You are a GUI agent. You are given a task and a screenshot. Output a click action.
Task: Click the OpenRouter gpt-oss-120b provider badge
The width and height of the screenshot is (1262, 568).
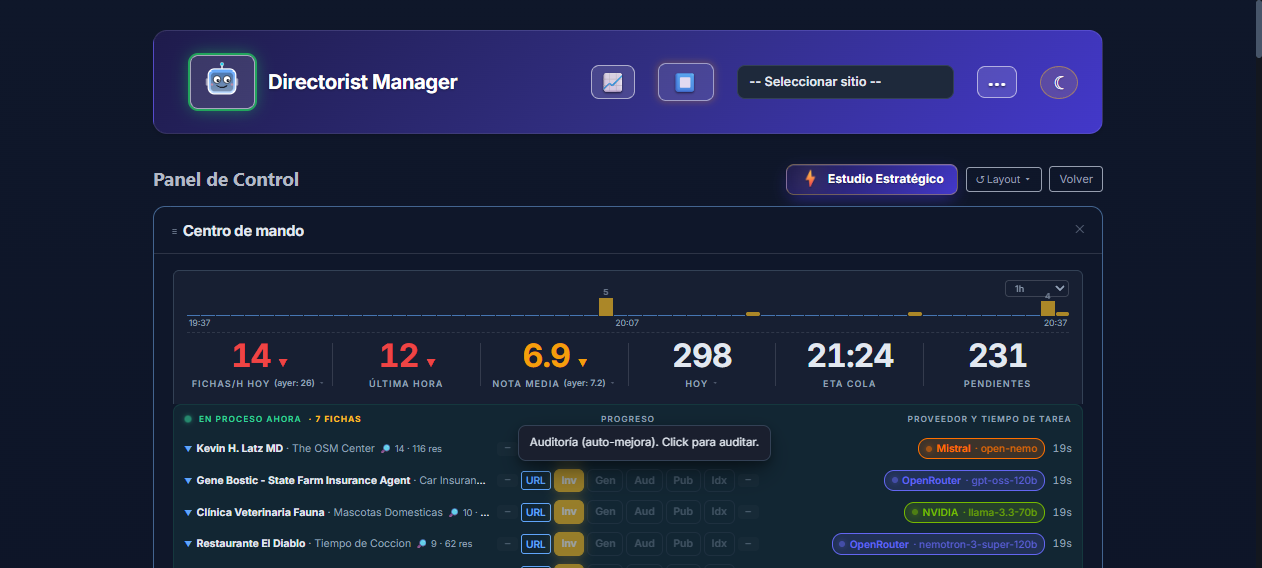point(964,481)
